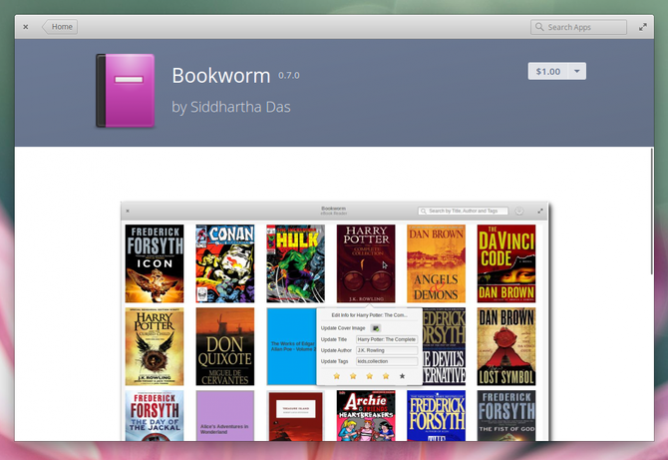Click the Update Author field
Image resolution: width=668 pixels, height=460 pixels.
tap(387, 350)
